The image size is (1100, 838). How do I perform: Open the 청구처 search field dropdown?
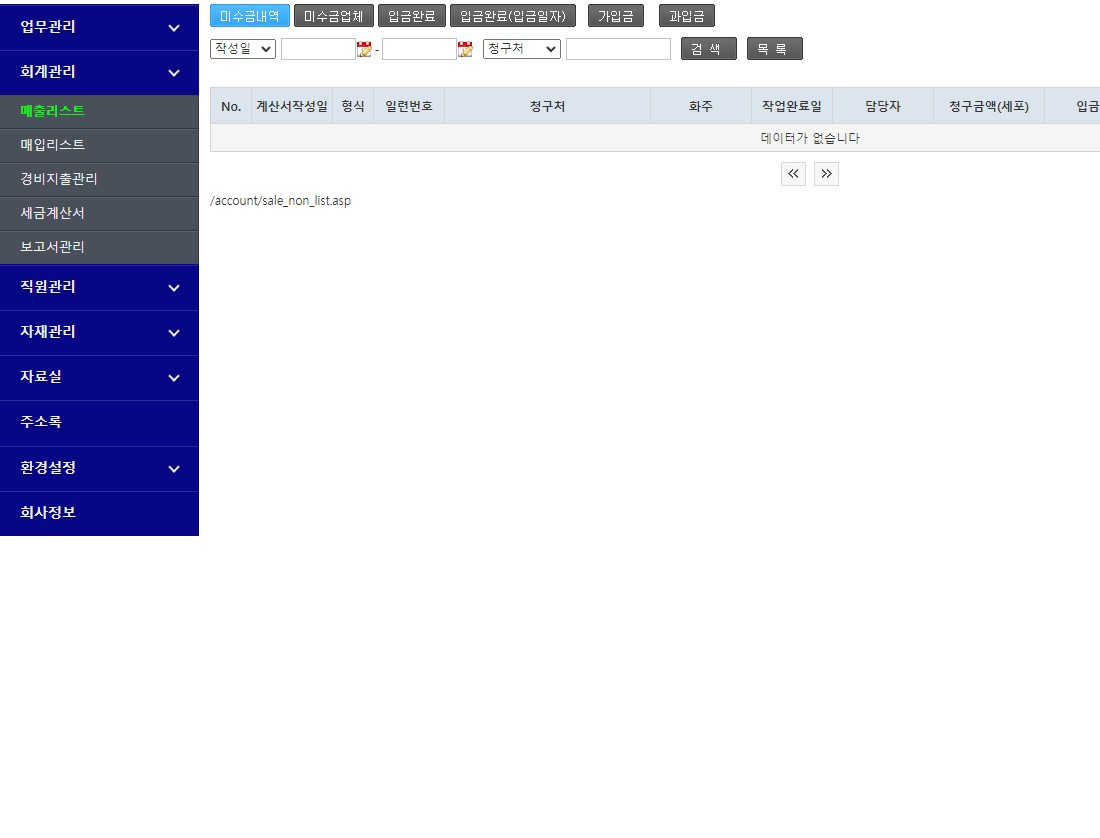tap(522, 49)
